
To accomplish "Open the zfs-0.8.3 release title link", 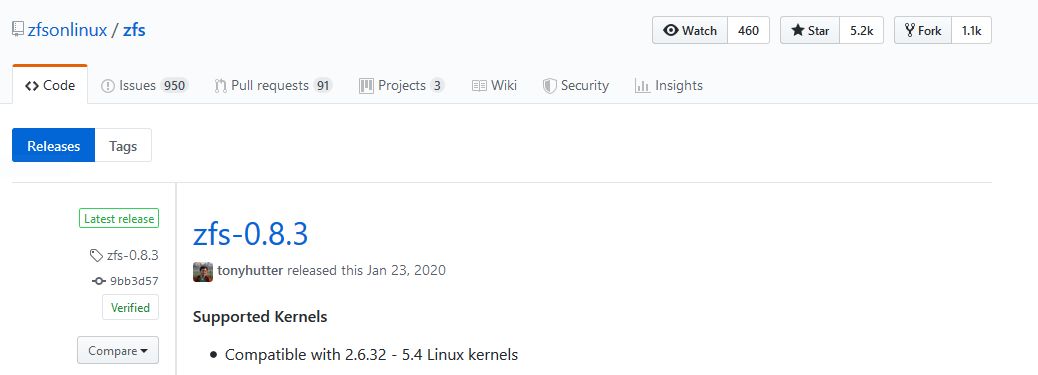I will tap(250, 234).
